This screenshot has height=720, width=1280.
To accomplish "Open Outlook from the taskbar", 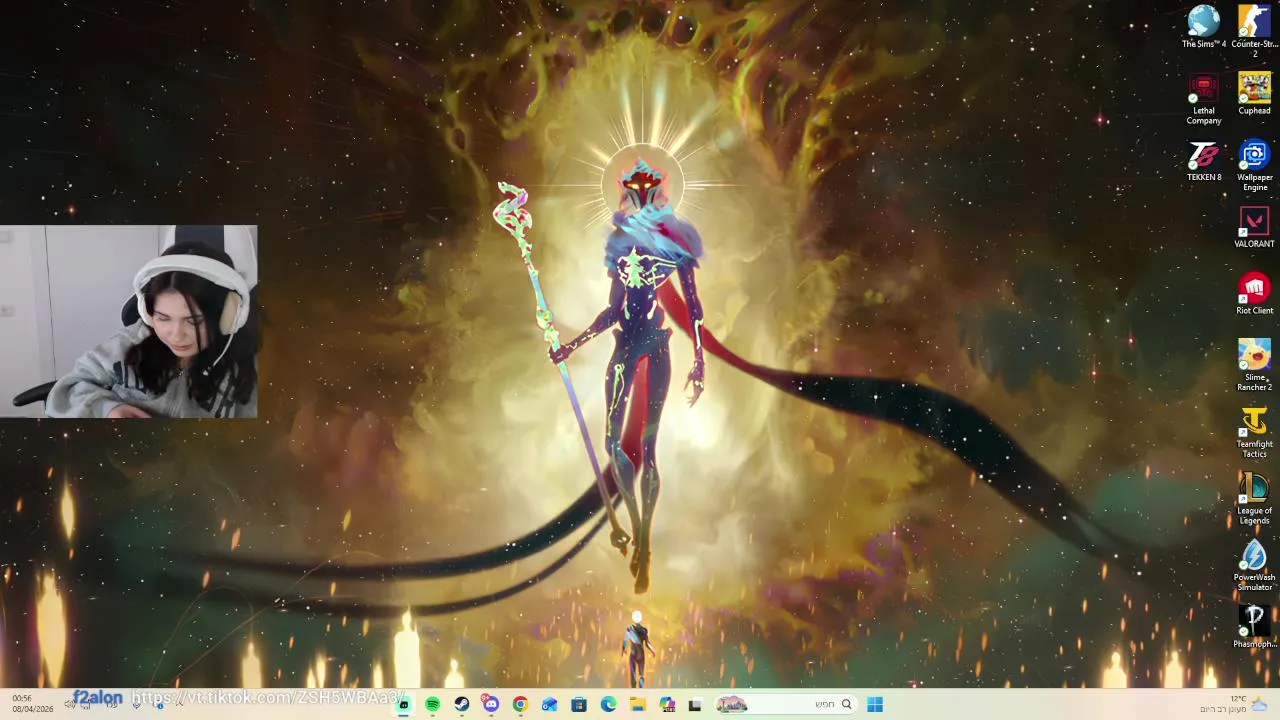I will [549, 705].
